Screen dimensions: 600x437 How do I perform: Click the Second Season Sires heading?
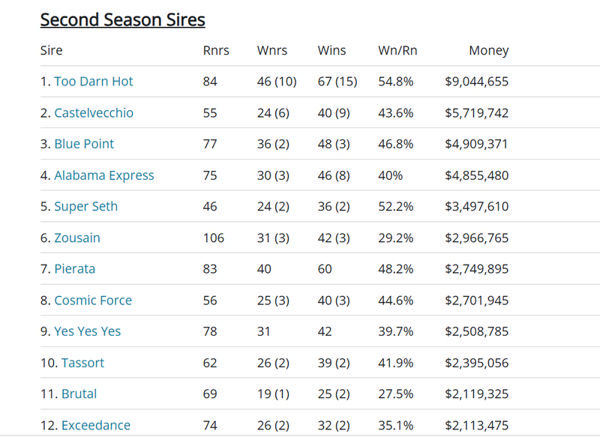(x=122, y=19)
